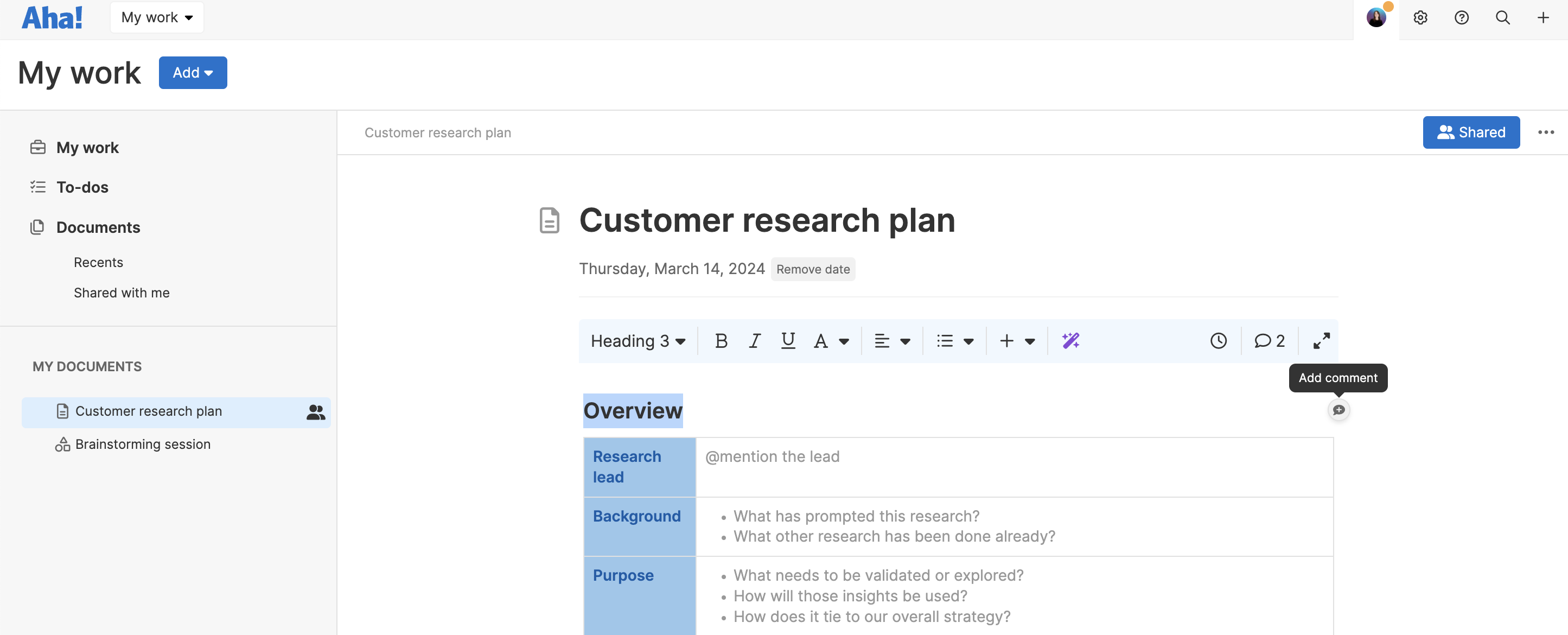Click the Background table cell
The width and height of the screenshot is (1568, 635).
640,526
